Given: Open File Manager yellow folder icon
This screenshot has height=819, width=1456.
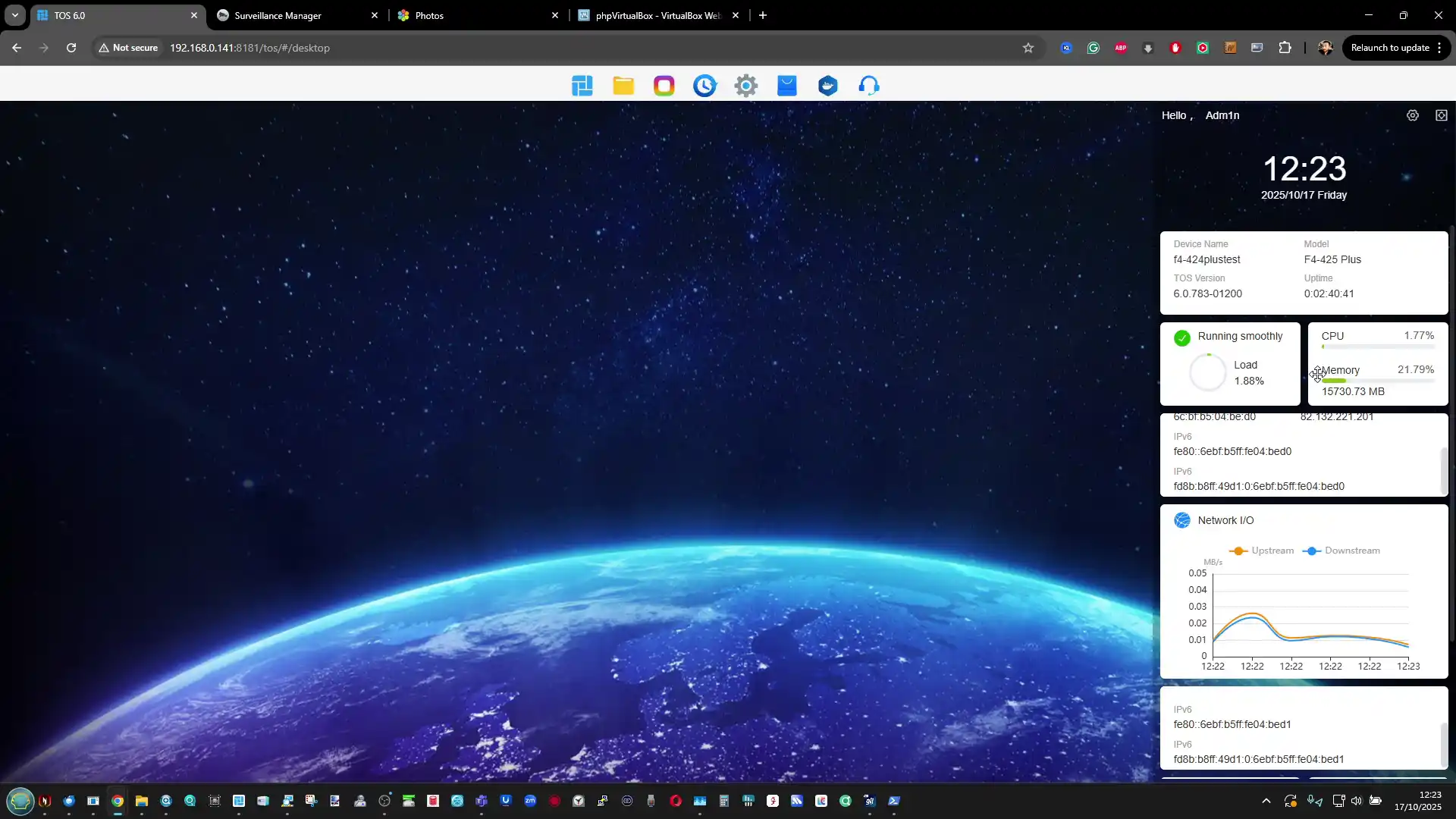Looking at the screenshot, I should (623, 86).
